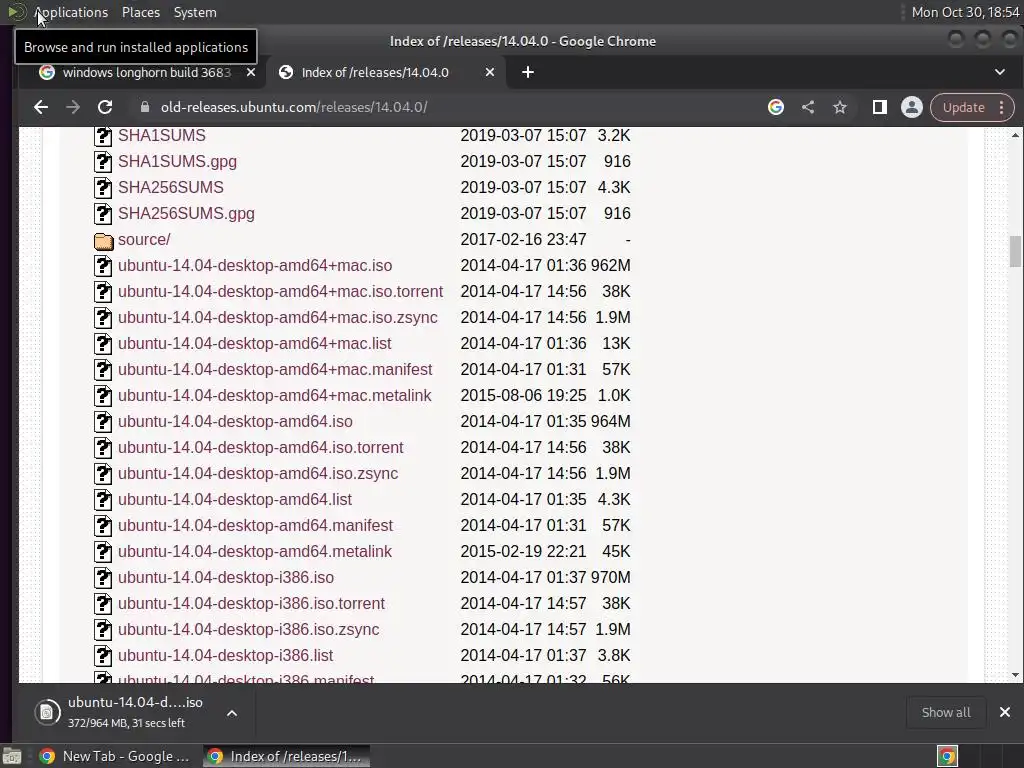Open ubuntu-14.04-desktop-i386.iso.torrent link
The width and height of the screenshot is (1024, 768).
click(251, 603)
